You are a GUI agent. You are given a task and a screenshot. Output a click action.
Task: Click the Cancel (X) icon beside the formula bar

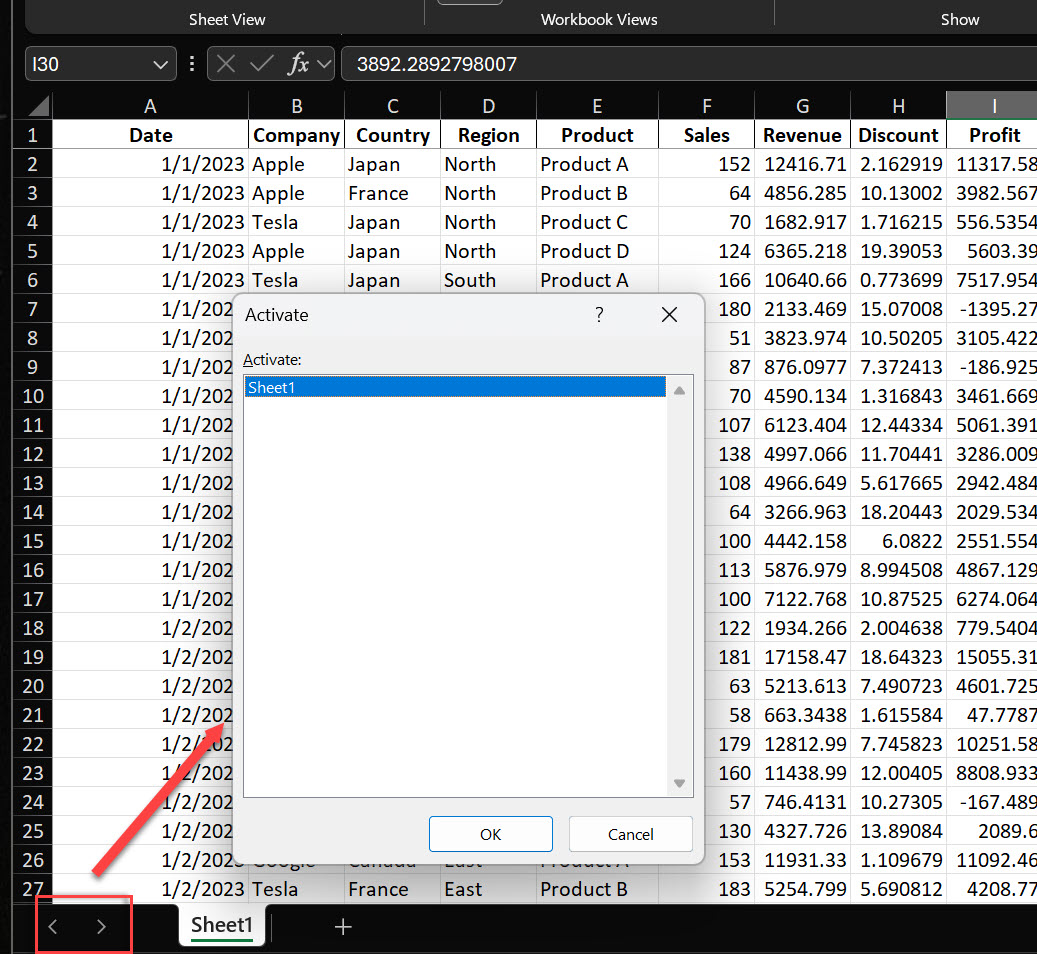228,63
